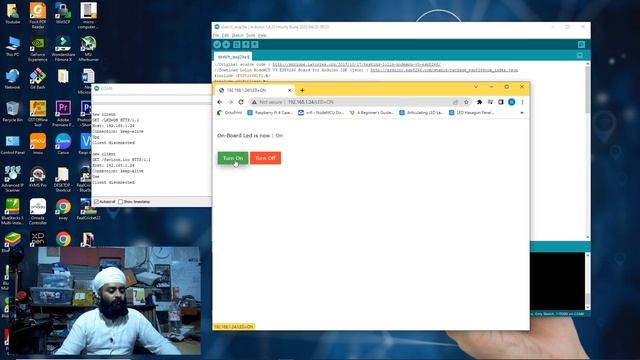The width and height of the screenshot is (640, 360).
Task: Select the MSI Afterburner desktop icon
Action: tap(88, 49)
